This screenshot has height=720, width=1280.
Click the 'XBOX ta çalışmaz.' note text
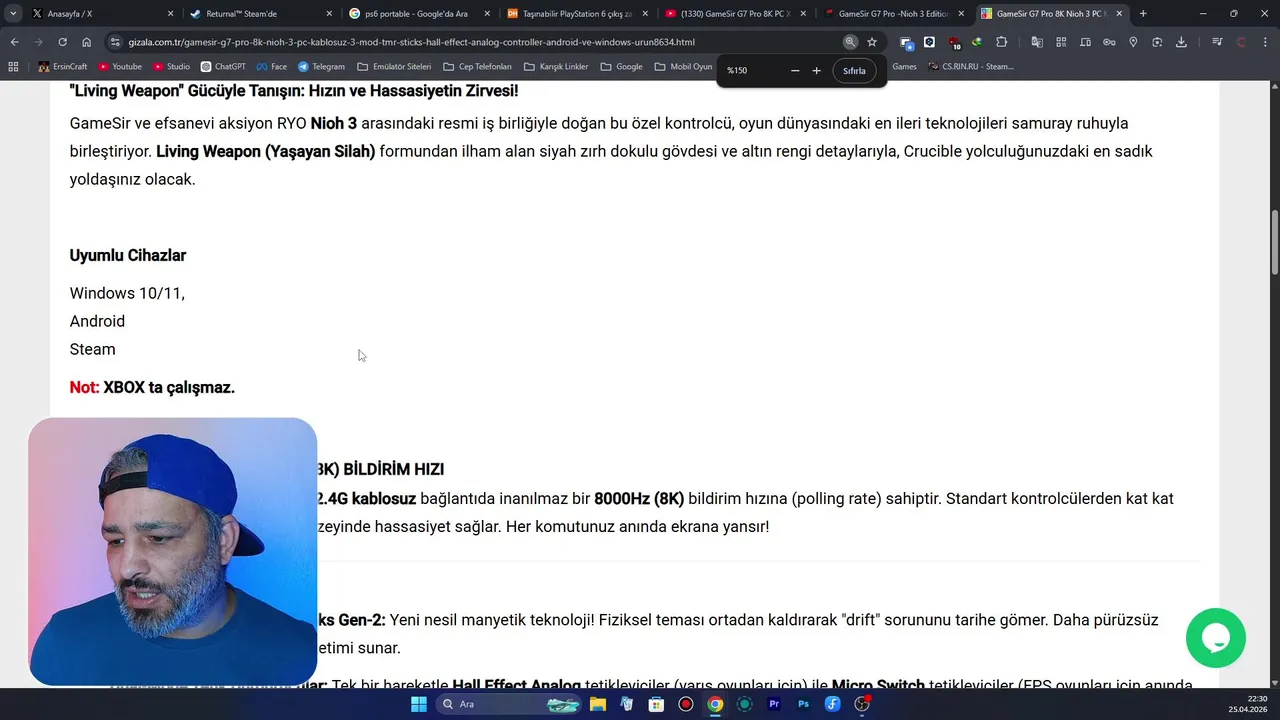pyautogui.click(x=169, y=387)
